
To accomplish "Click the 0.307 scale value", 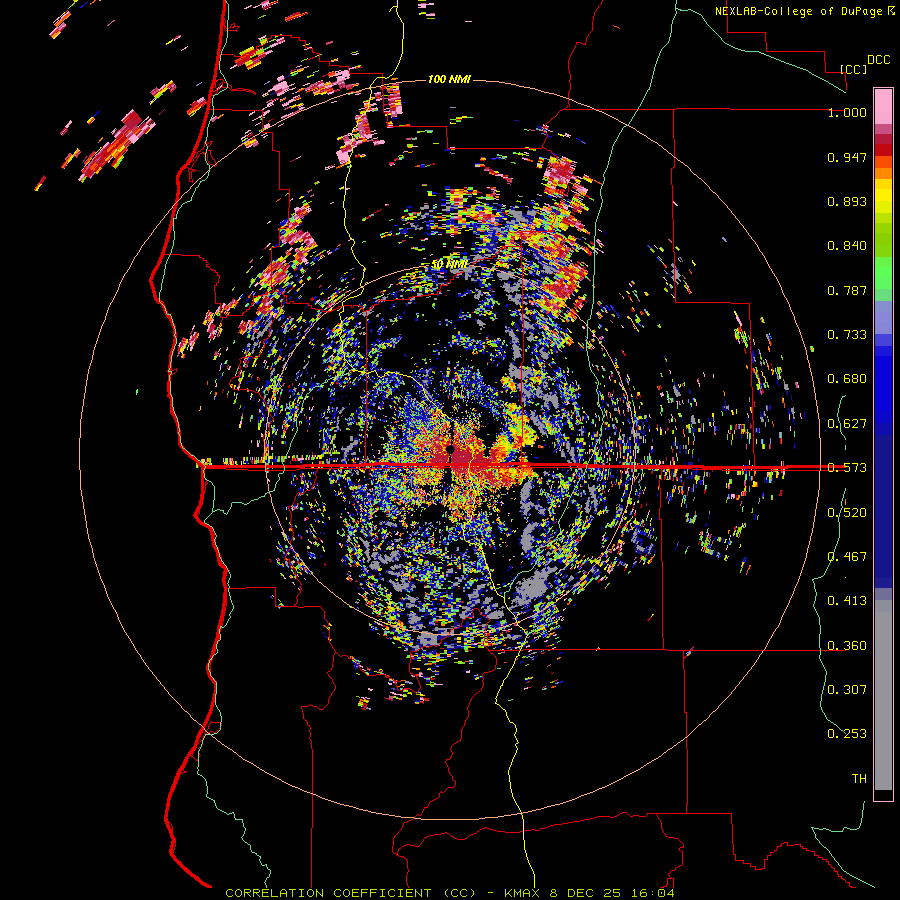I will point(847,690).
